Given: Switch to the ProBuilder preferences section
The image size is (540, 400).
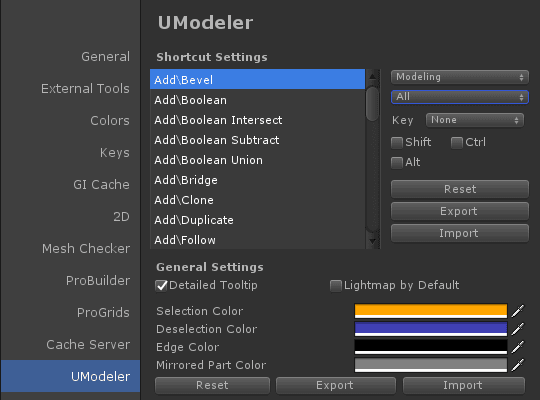Looking at the screenshot, I should (98, 280).
